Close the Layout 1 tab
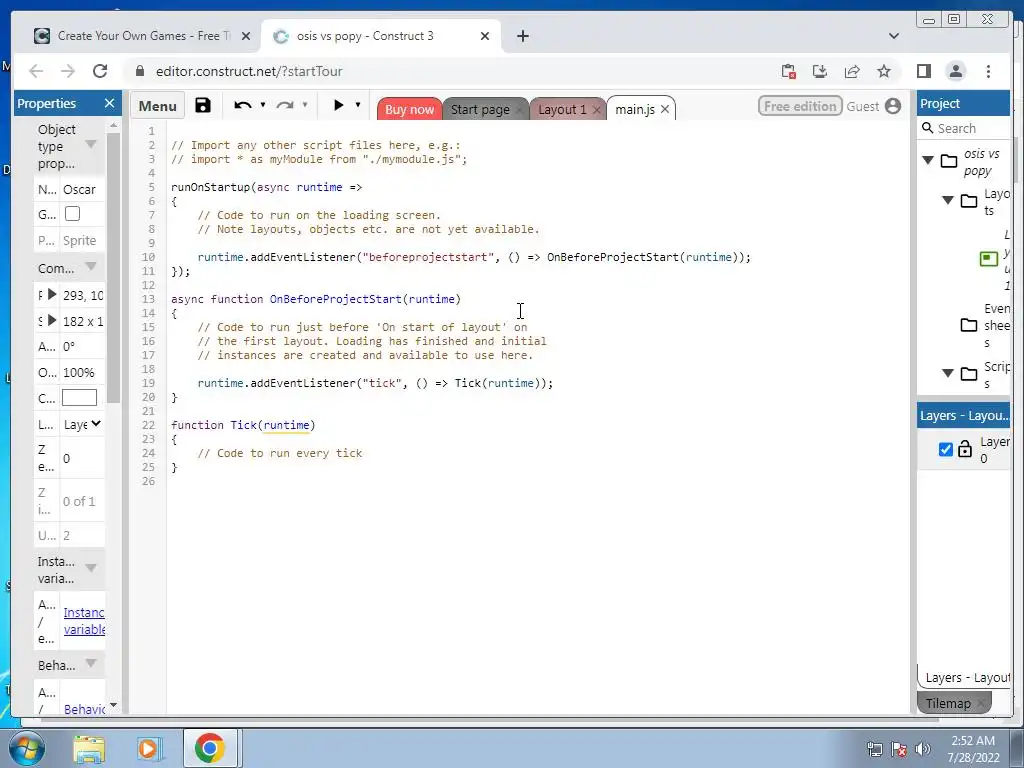 pyautogui.click(x=596, y=110)
